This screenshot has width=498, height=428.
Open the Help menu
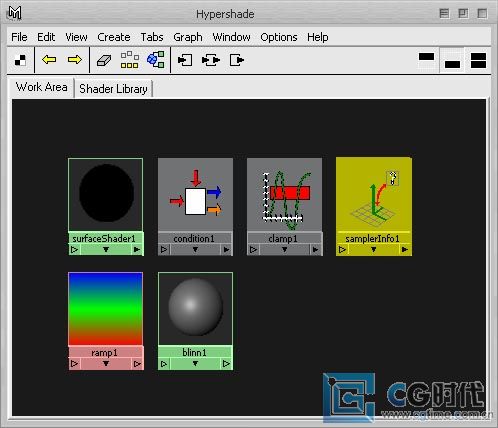coord(318,37)
